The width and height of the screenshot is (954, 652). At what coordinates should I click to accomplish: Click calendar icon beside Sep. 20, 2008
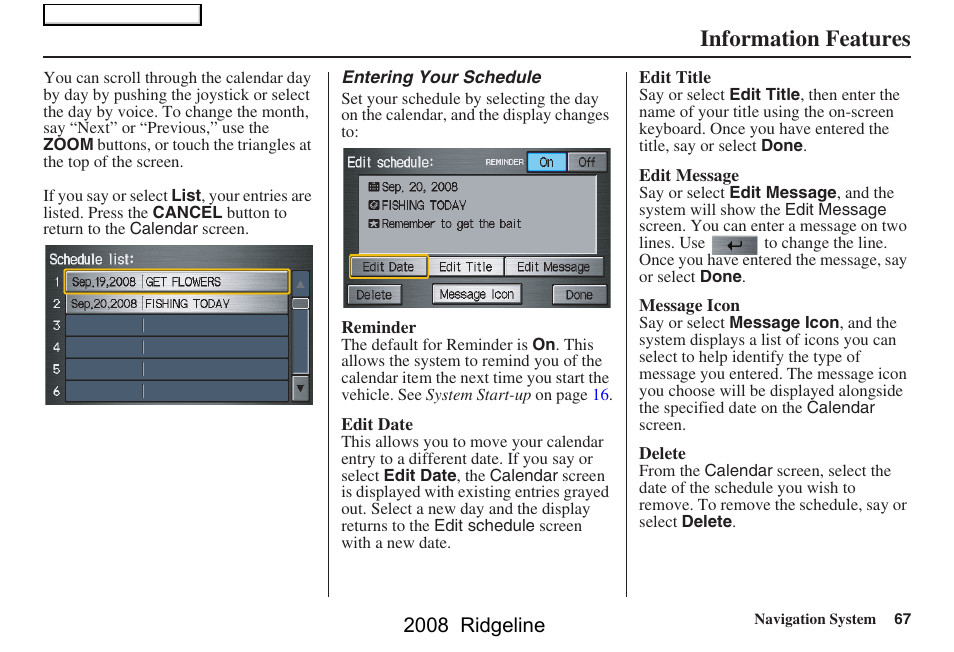pyautogui.click(x=374, y=187)
